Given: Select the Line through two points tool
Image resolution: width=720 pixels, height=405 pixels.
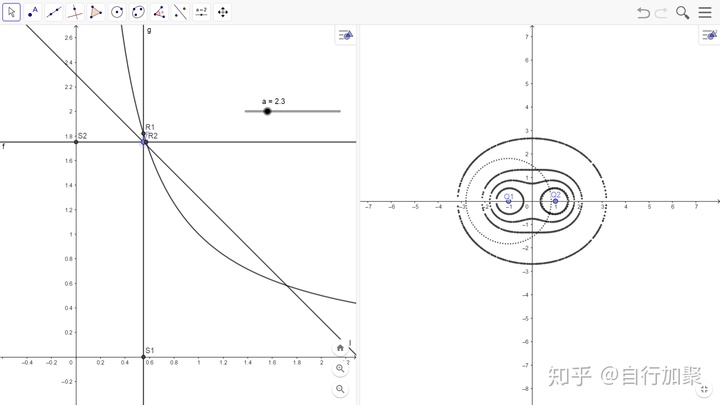Looking at the screenshot, I should [54, 12].
